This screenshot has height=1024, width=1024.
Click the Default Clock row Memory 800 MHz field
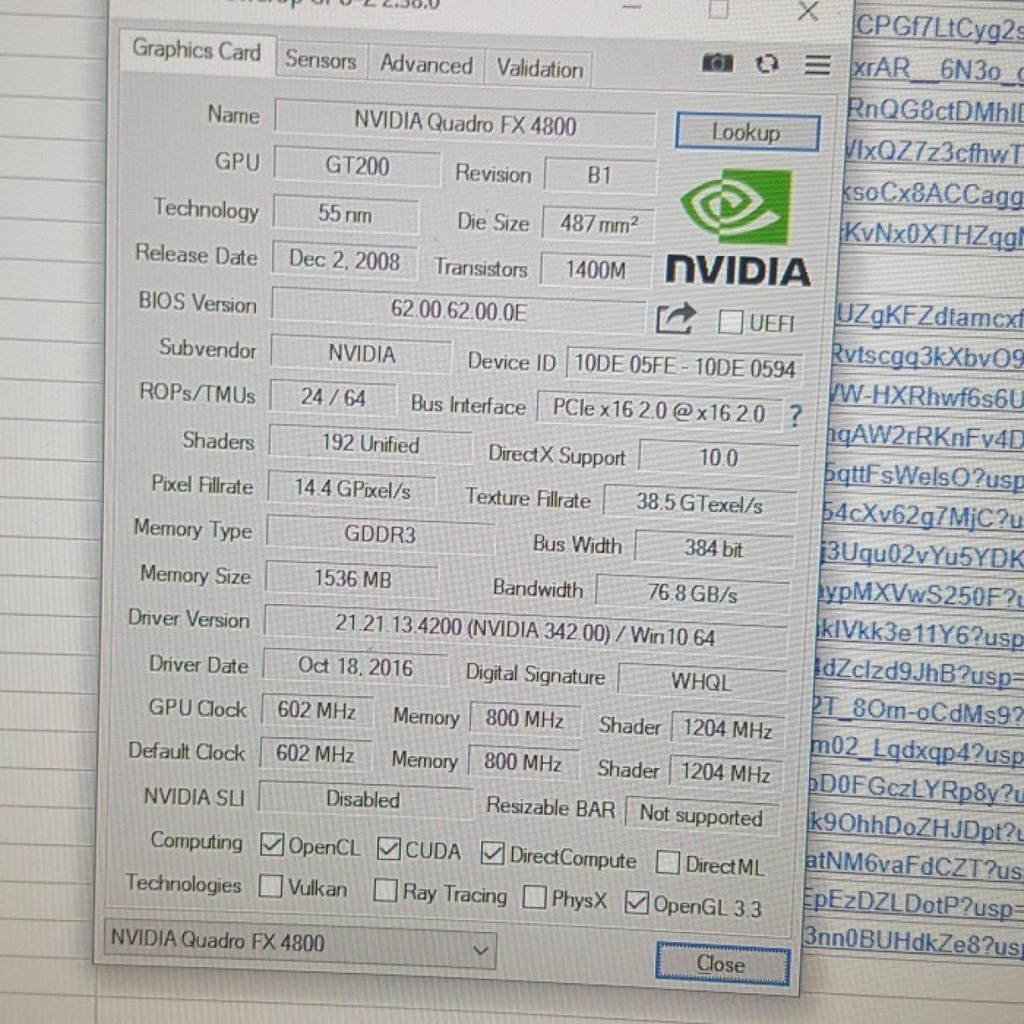[522, 763]
